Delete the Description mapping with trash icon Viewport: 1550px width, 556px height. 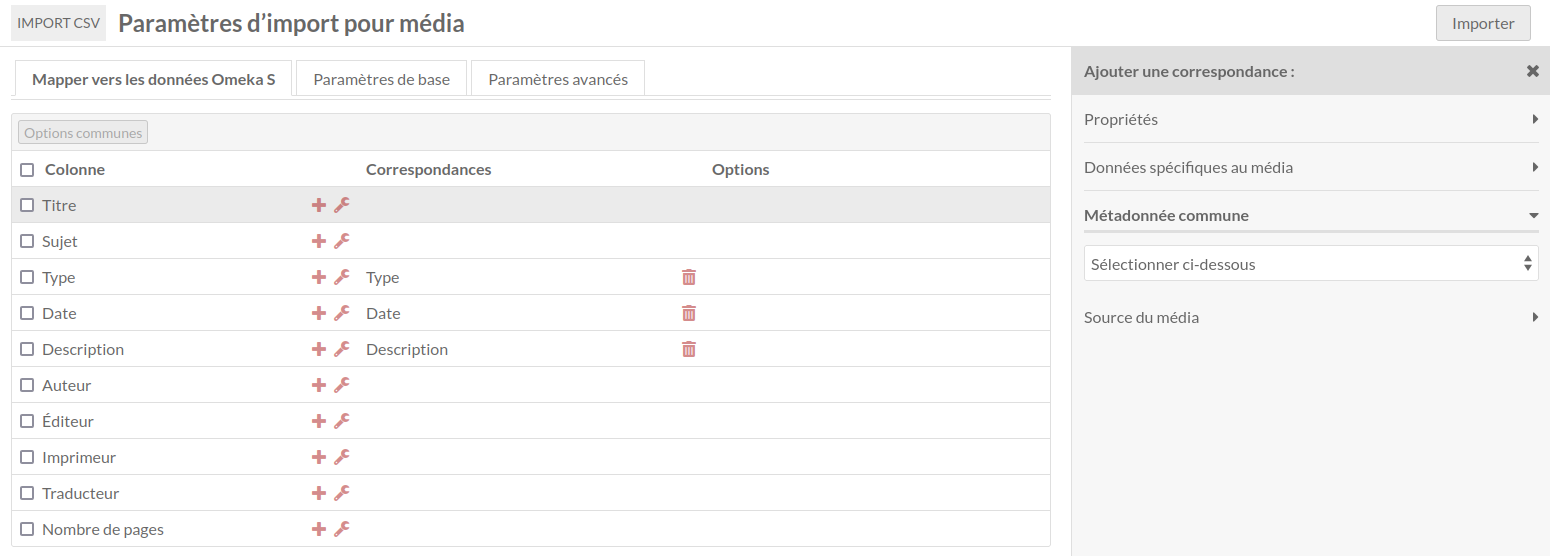pos(688,349)
